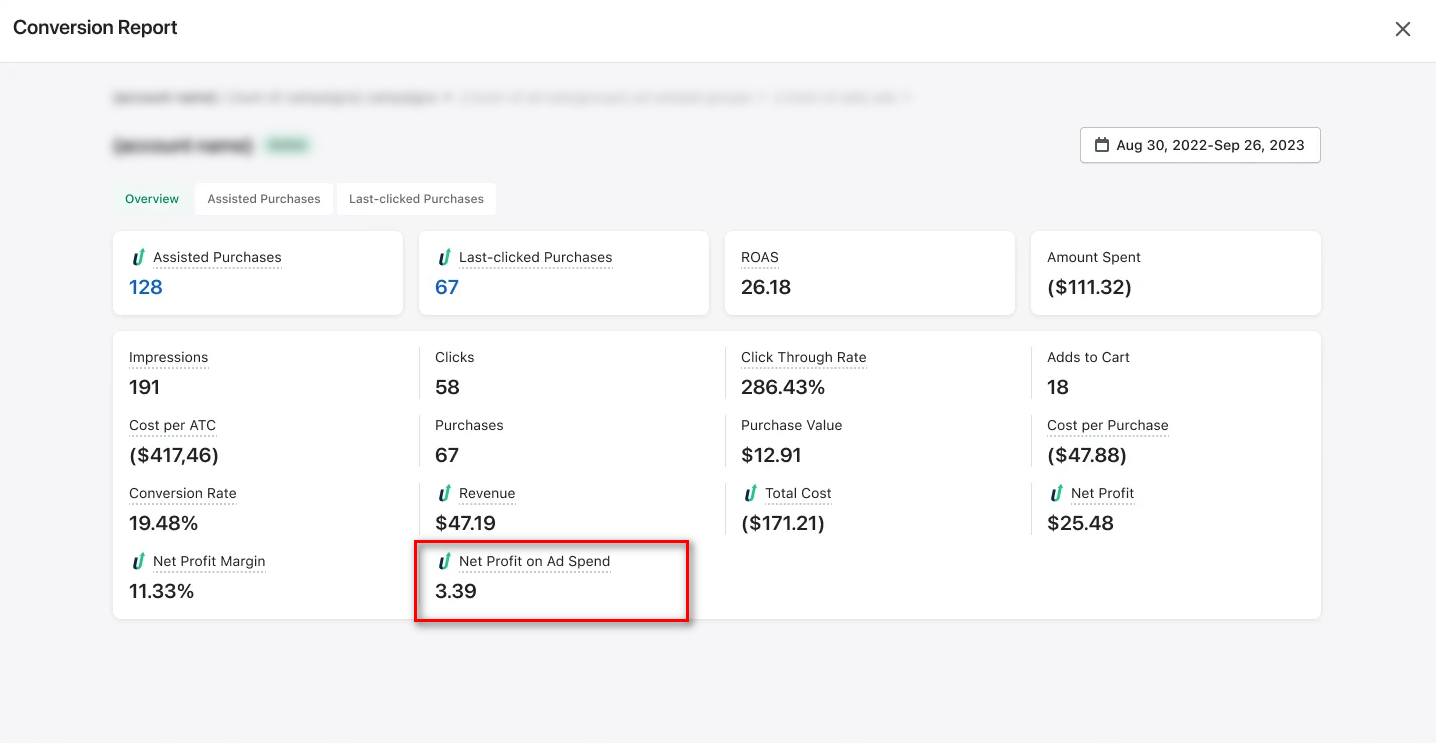Switch to the Assisted Purchases tab

pyautogui.click(x=263, y=198)
